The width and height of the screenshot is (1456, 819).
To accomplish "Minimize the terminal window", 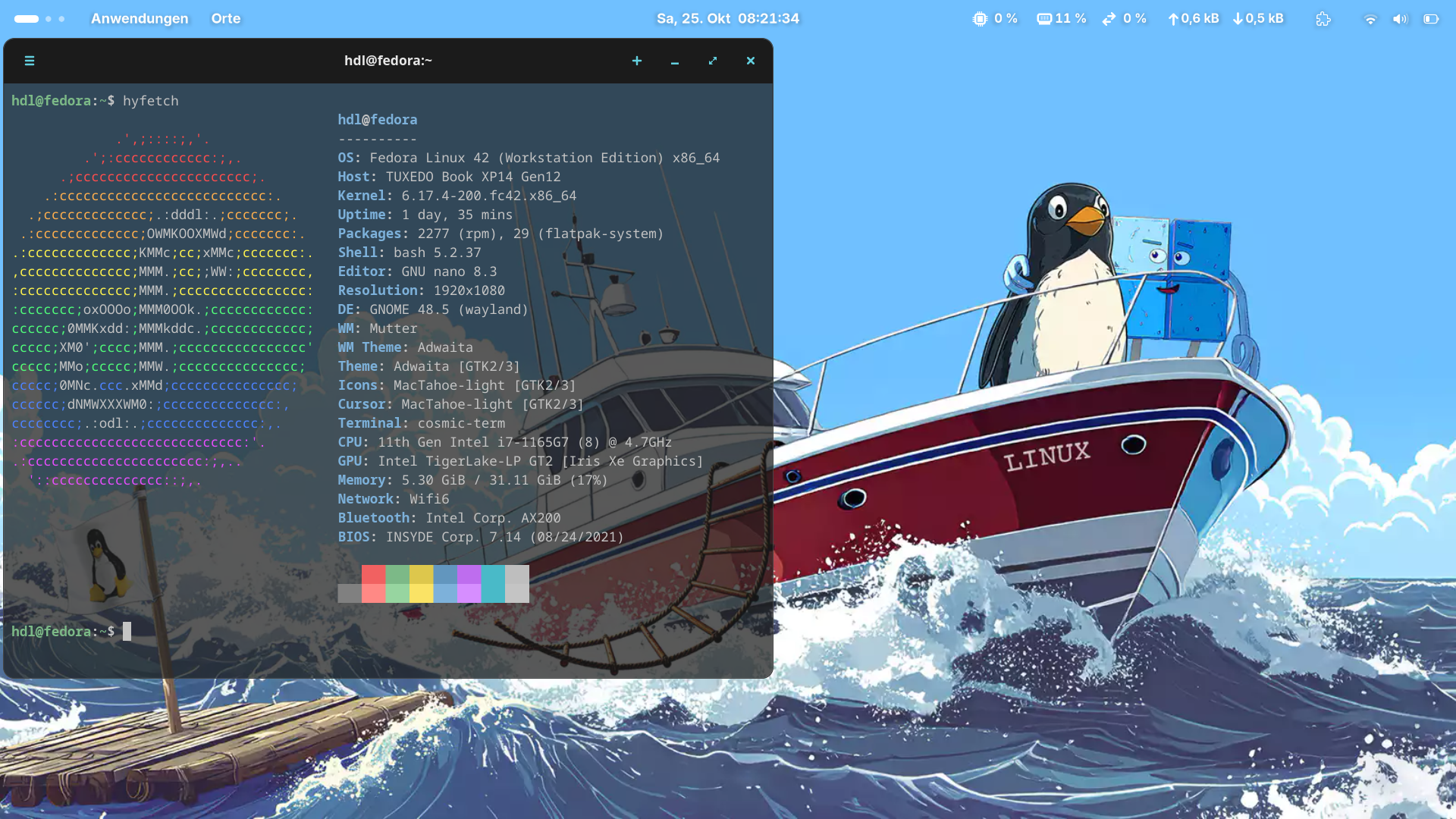I will [x=675, y=61].
